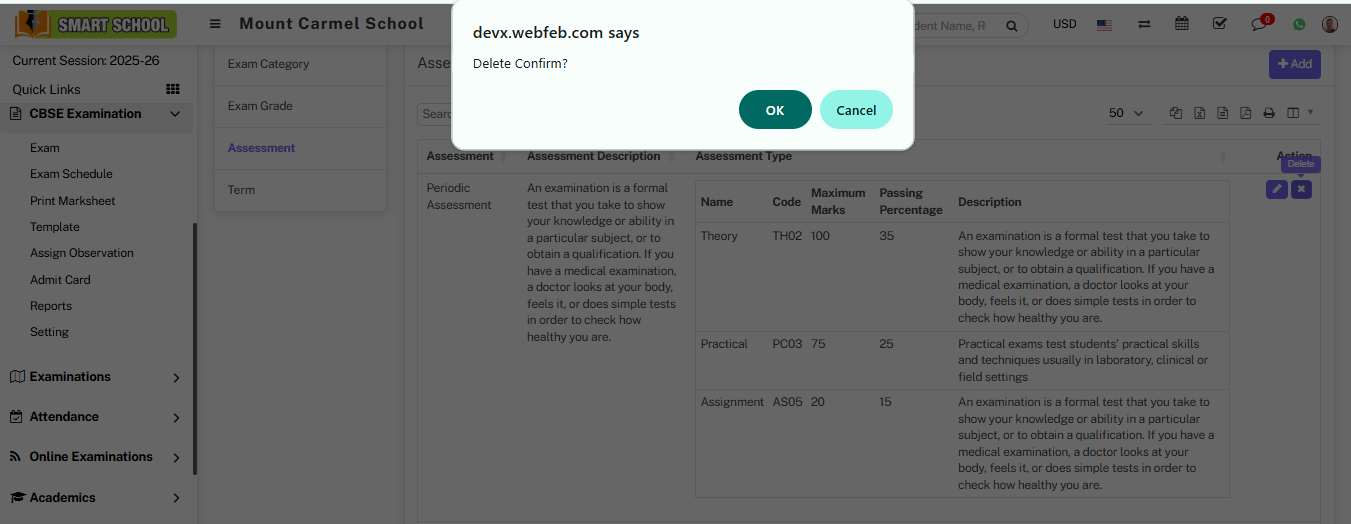
Task: Click the WhatsApp icon in header
Action: click(x=1299, y=25)
